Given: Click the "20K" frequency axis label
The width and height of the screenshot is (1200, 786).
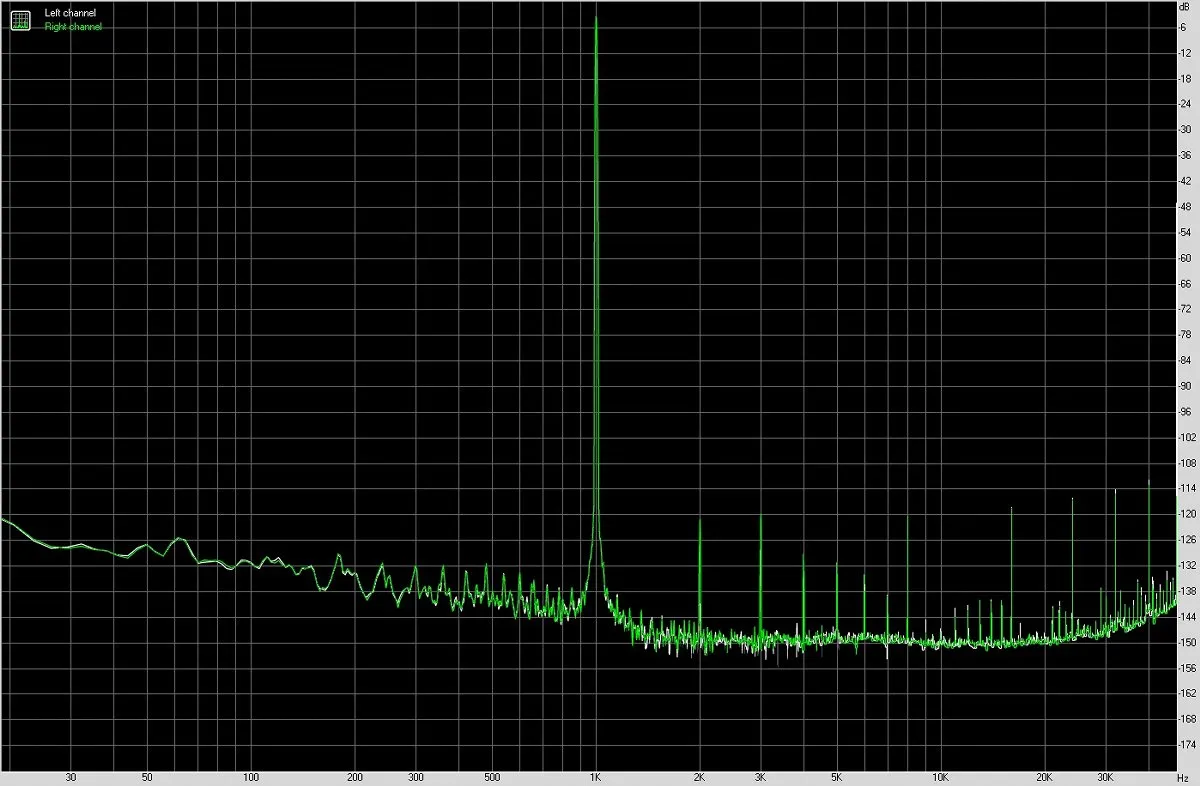Looking at the screenshot, I should pos(1044,777).
